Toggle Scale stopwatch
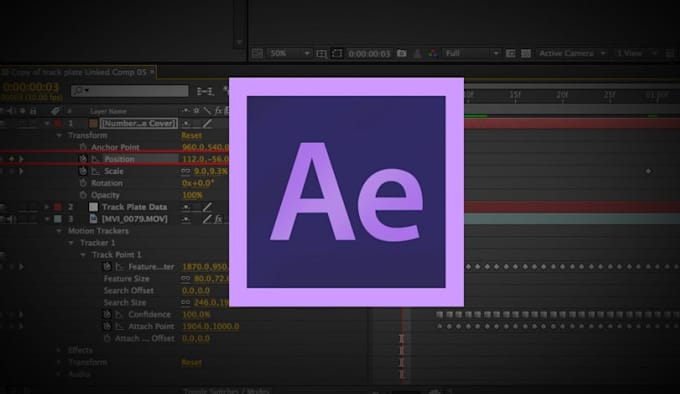 tap(83, 171)
